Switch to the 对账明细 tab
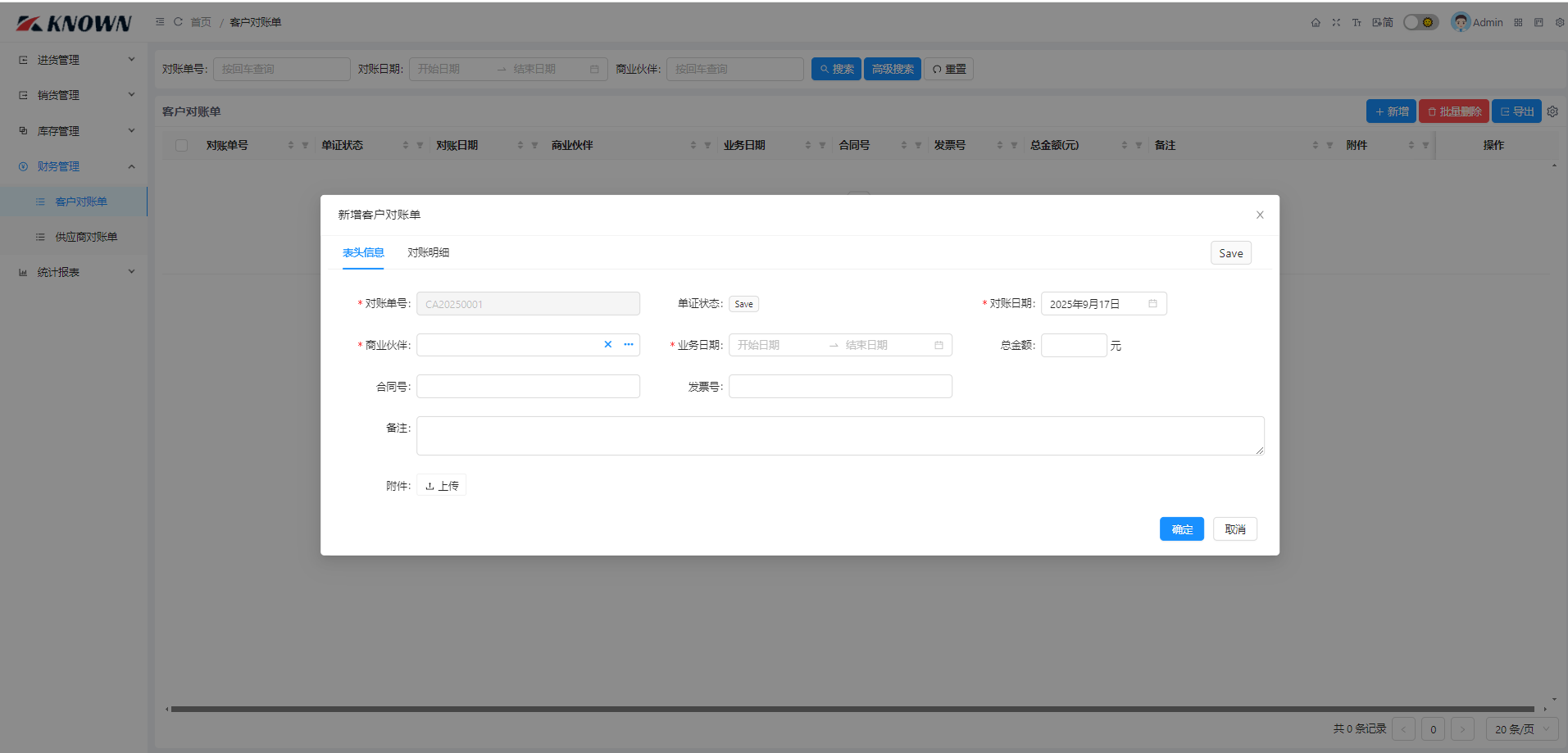 click(x=428, y=253)
